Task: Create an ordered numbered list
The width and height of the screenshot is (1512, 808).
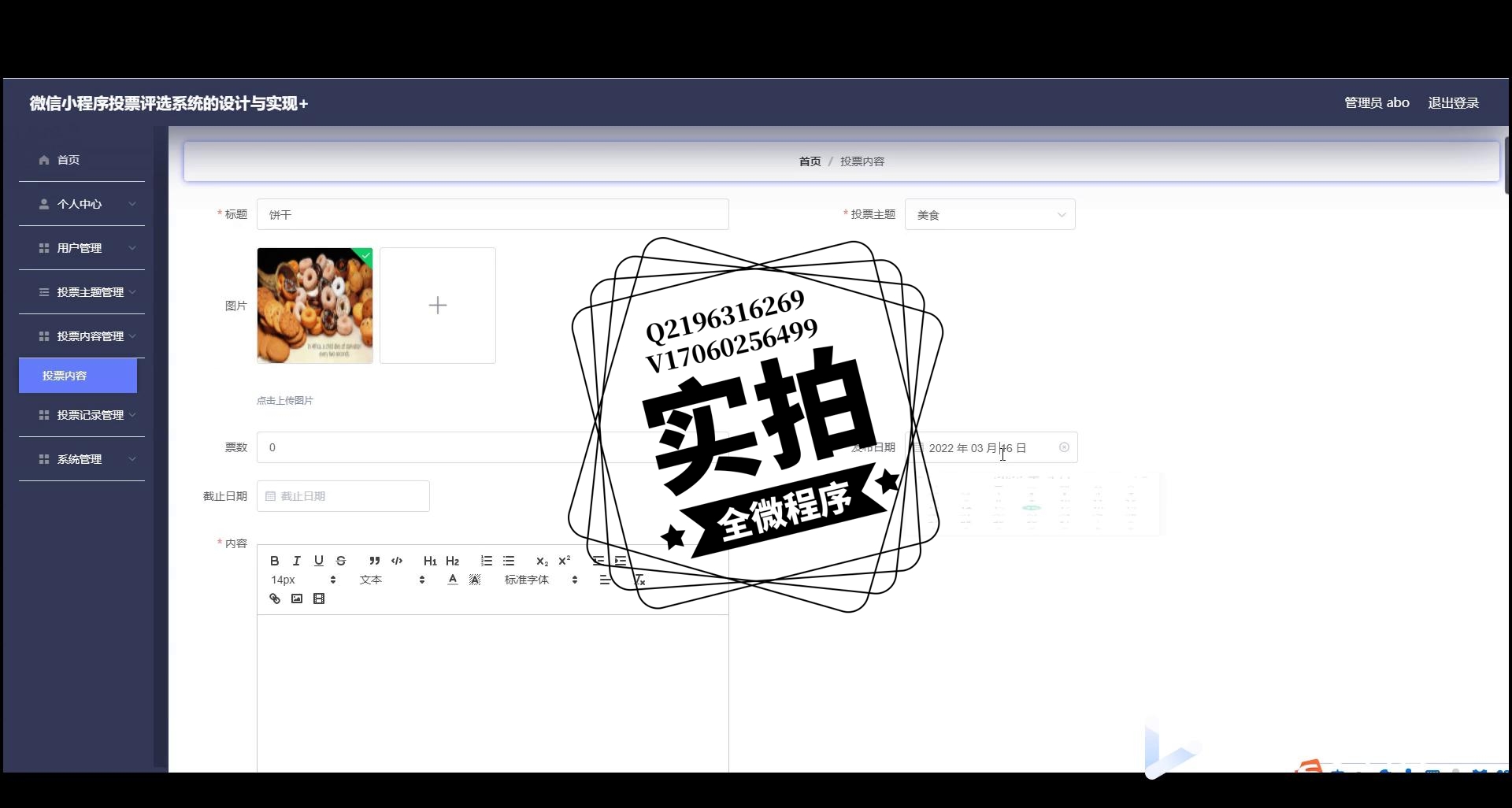Action: (486, 561)
